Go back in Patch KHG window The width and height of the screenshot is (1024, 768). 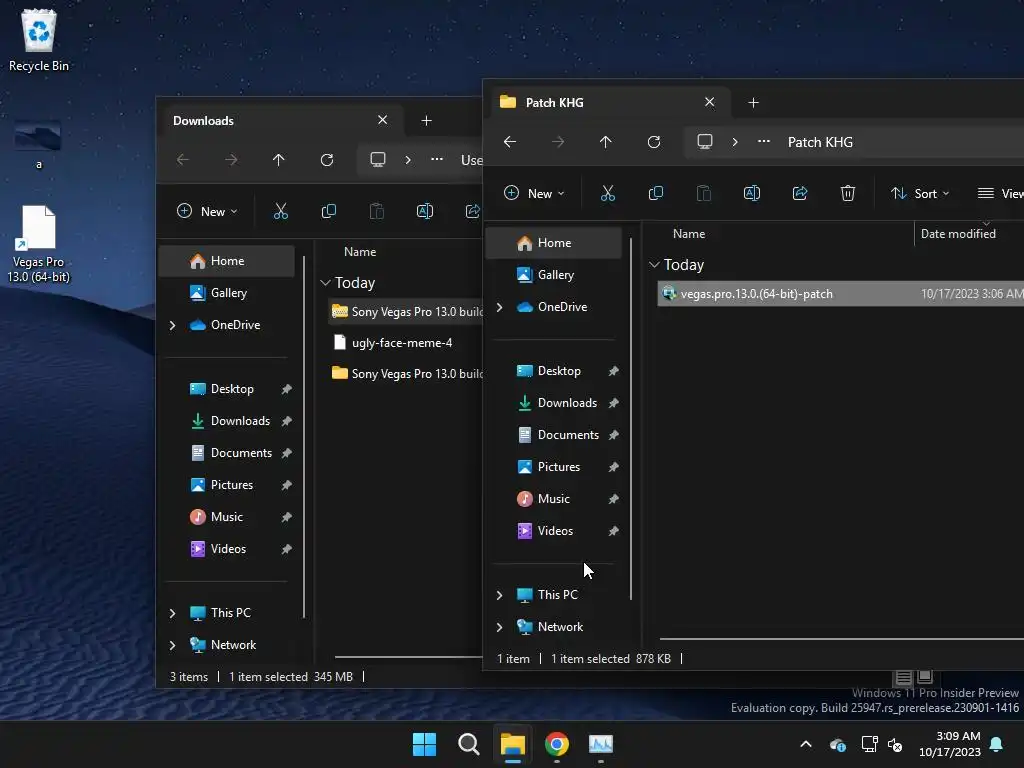point(510,142)
